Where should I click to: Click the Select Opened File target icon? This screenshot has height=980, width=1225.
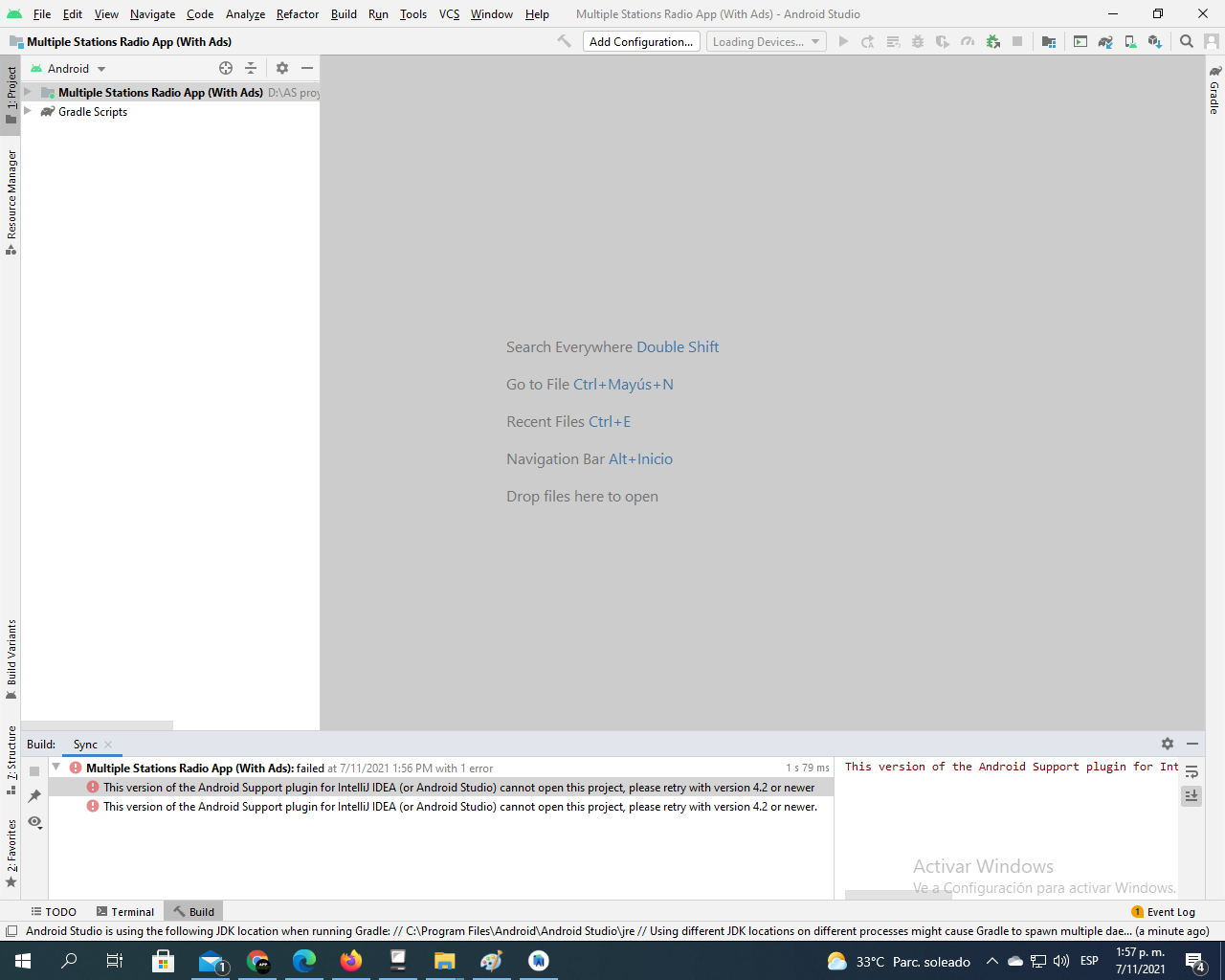[x=226, y=68]
